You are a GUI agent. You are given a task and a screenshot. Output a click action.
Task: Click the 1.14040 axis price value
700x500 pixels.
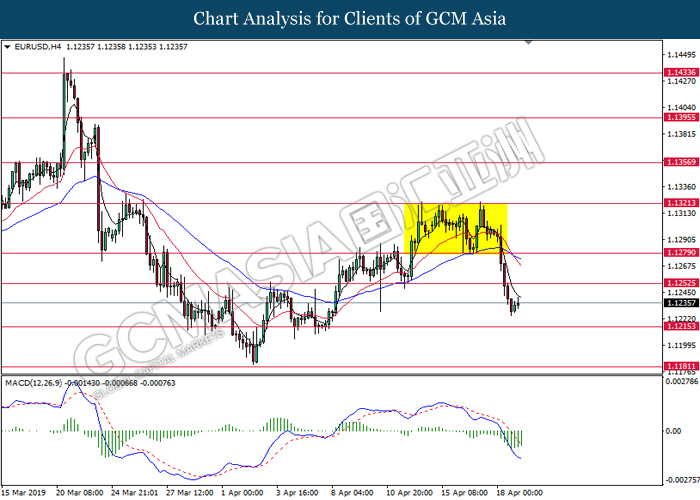[681, 108]
